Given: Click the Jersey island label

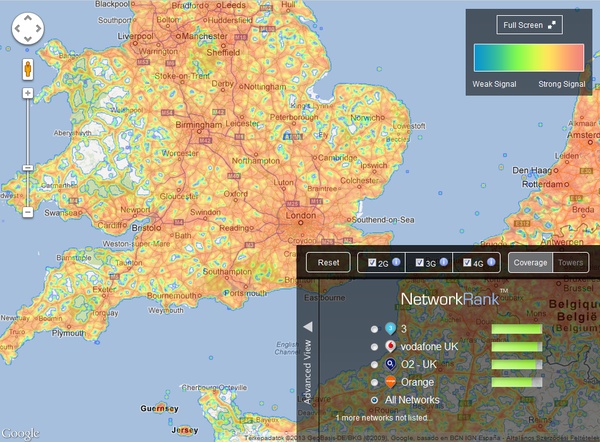Looking at the screenshot, I should [x=185, y=430].
